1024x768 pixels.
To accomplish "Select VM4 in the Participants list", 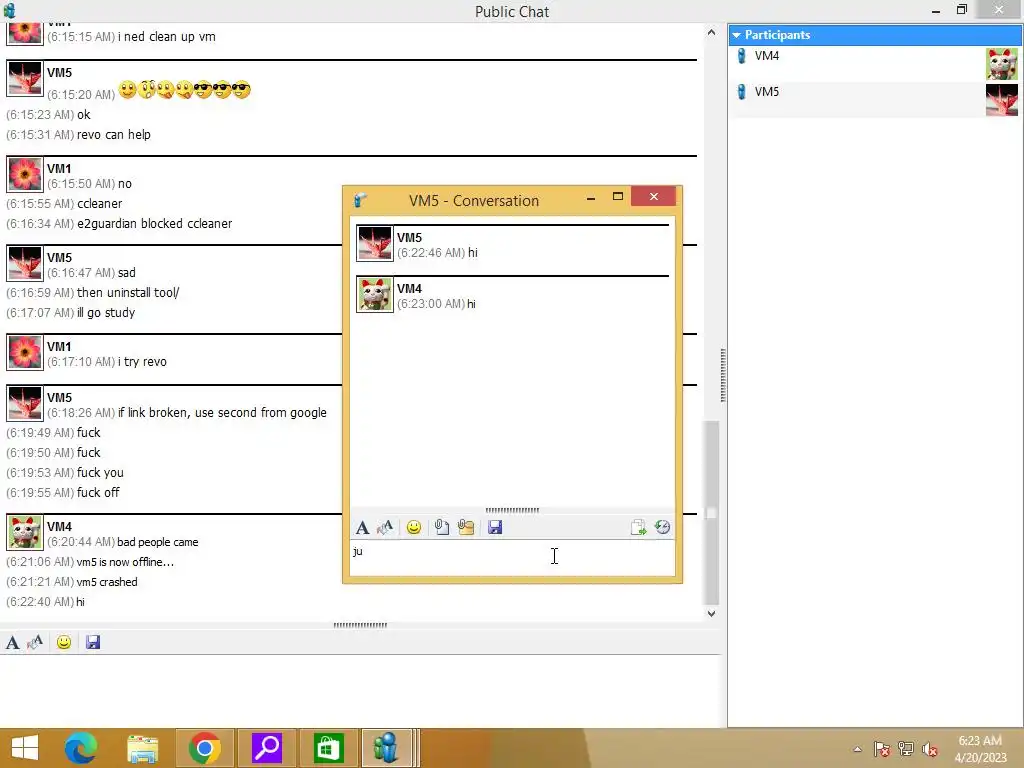I will (x=874, y=64).
